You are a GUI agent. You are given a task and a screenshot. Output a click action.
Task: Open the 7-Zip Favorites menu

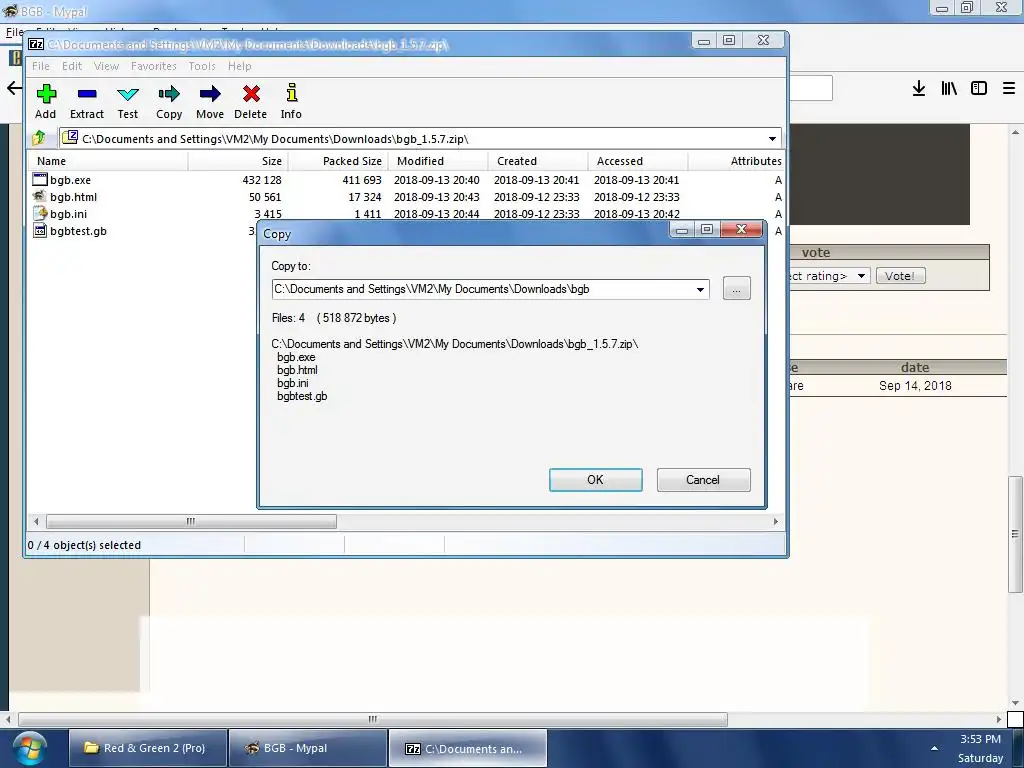pyautogui.click(x=153, y=66)
